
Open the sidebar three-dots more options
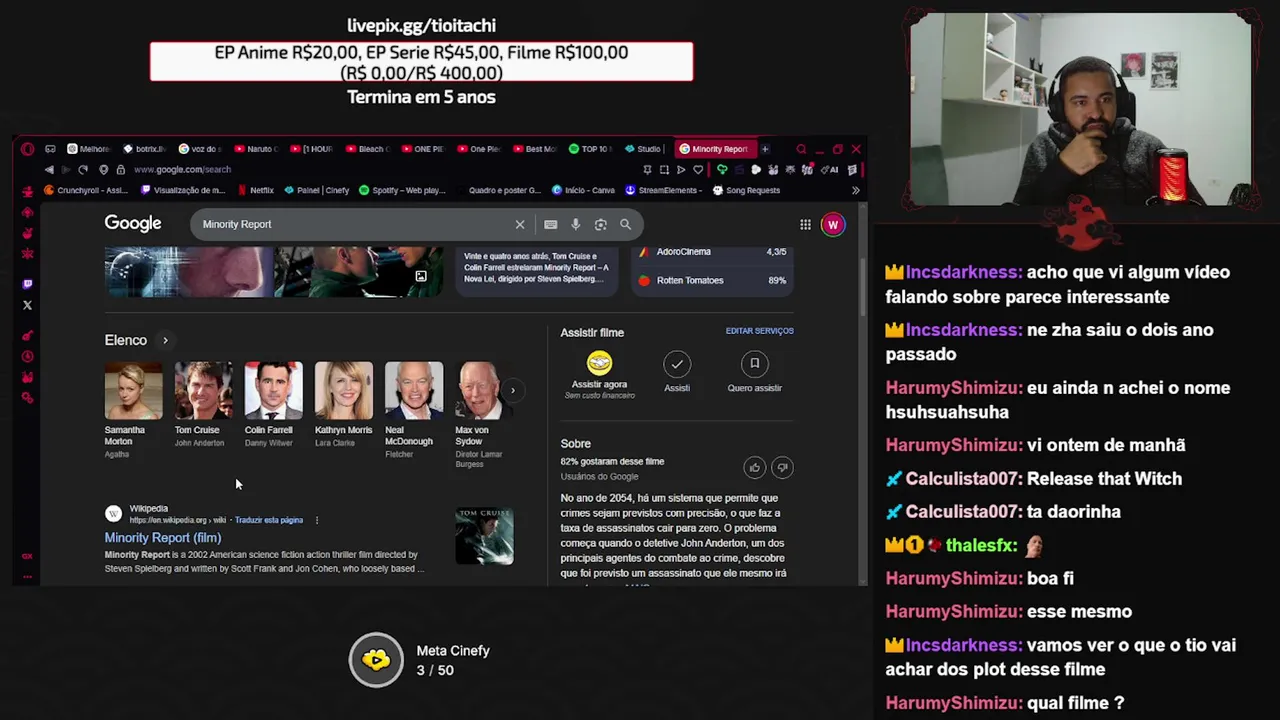[x=27, y=576]
